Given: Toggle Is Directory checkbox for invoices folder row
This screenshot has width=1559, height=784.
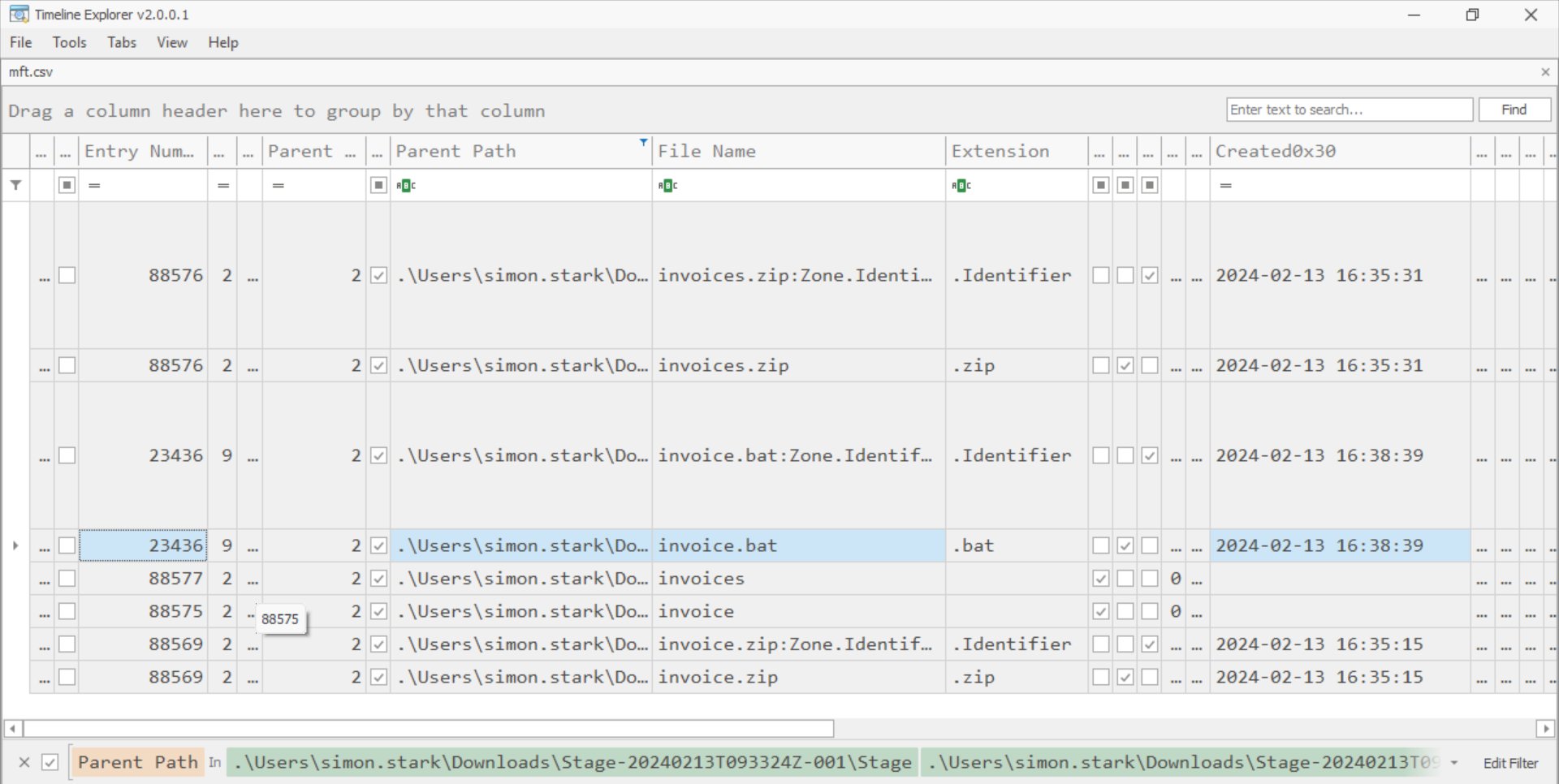Looking at the screenshot, I should (x=1100, y=579).
